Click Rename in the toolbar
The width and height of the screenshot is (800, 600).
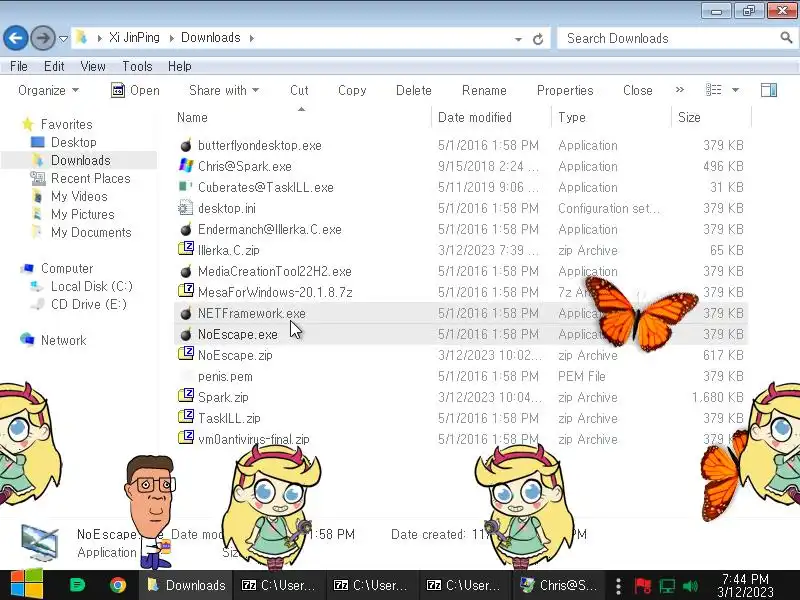(x=484, y=90)
